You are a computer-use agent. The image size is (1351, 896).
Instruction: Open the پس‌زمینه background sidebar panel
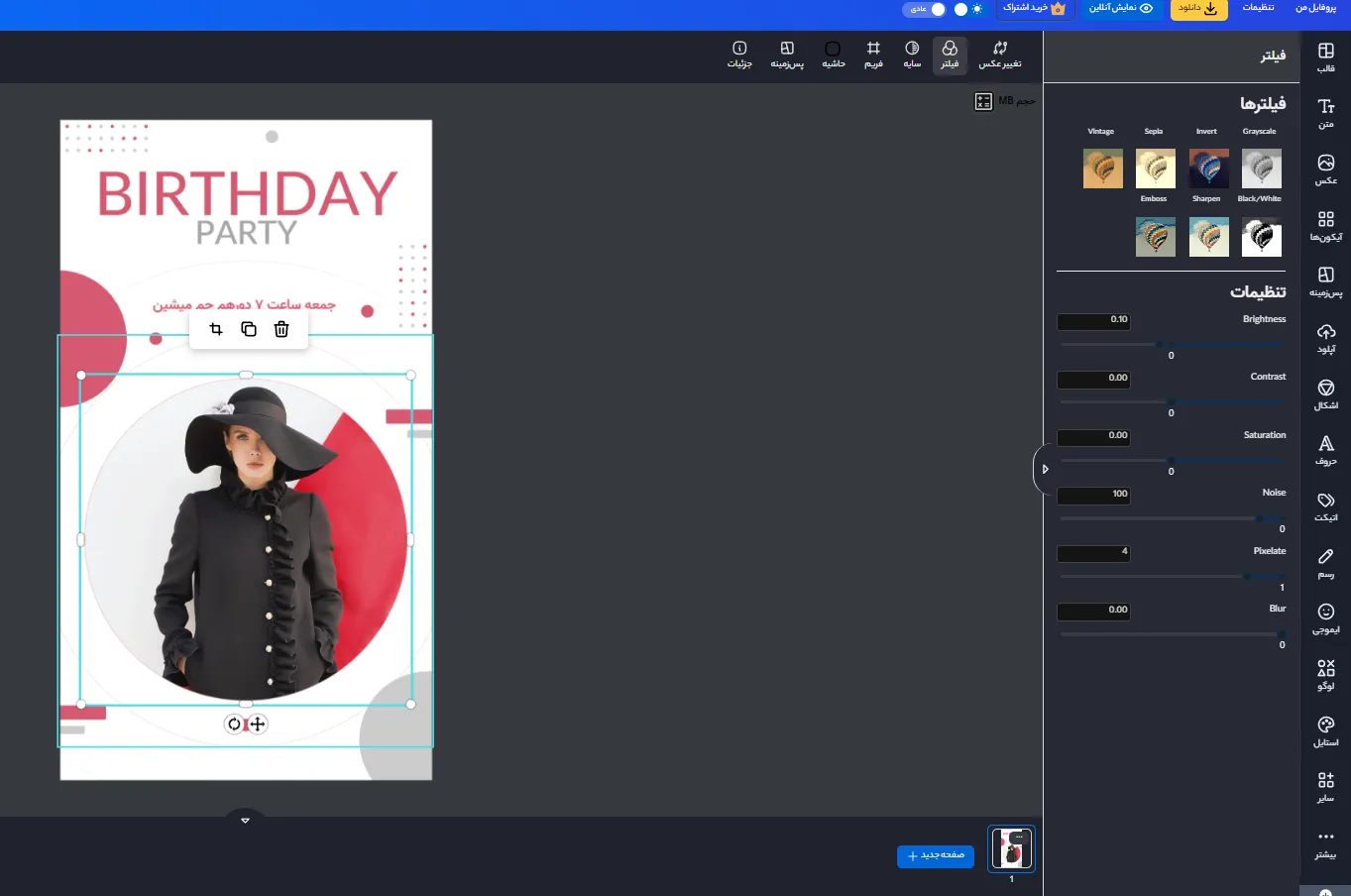[x=1325, y=281]
